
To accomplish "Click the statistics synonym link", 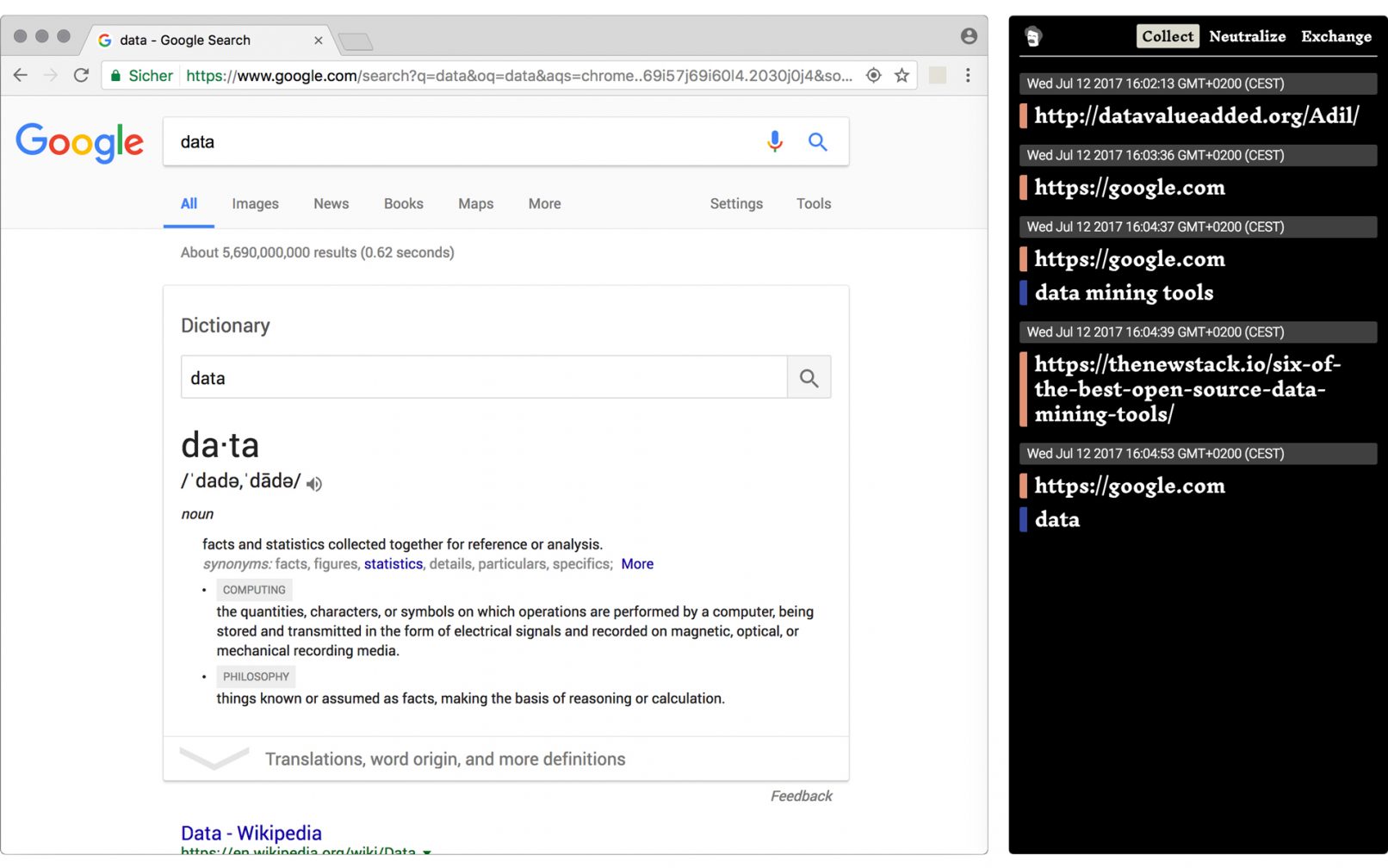I will click(x=393, y=564).
